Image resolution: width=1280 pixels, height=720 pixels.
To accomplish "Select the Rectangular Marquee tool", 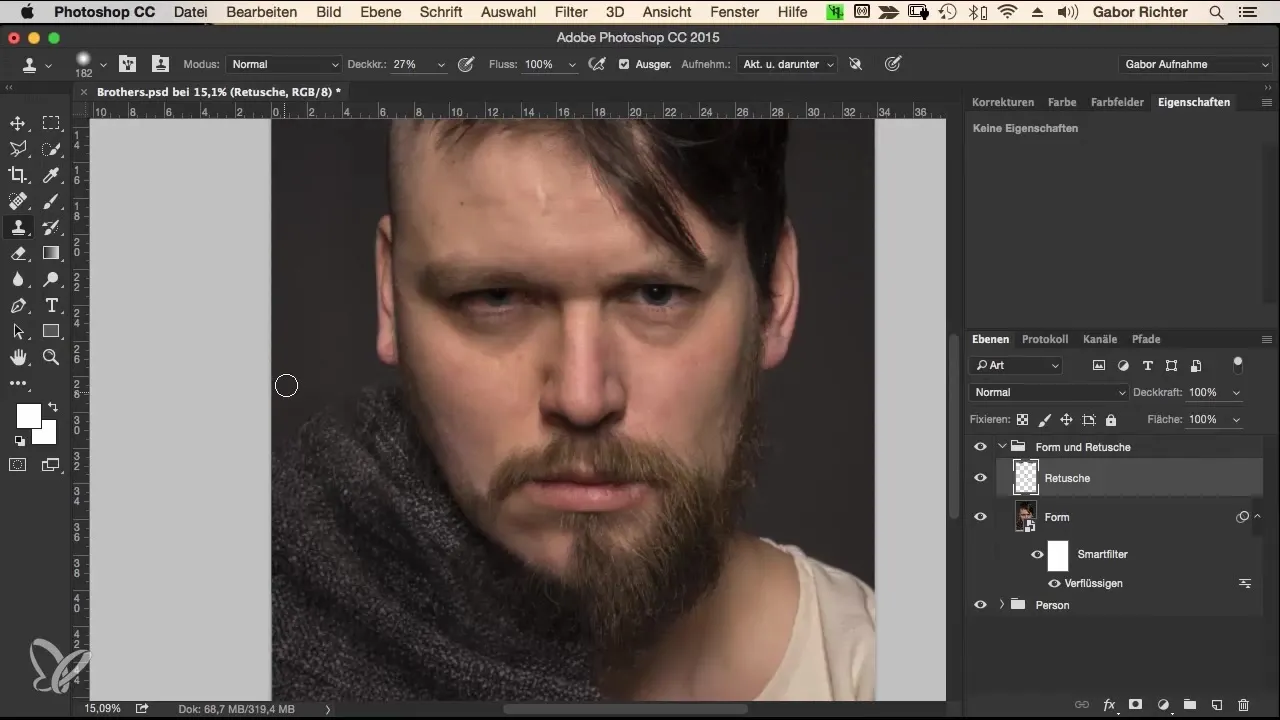I will point(51,123).
